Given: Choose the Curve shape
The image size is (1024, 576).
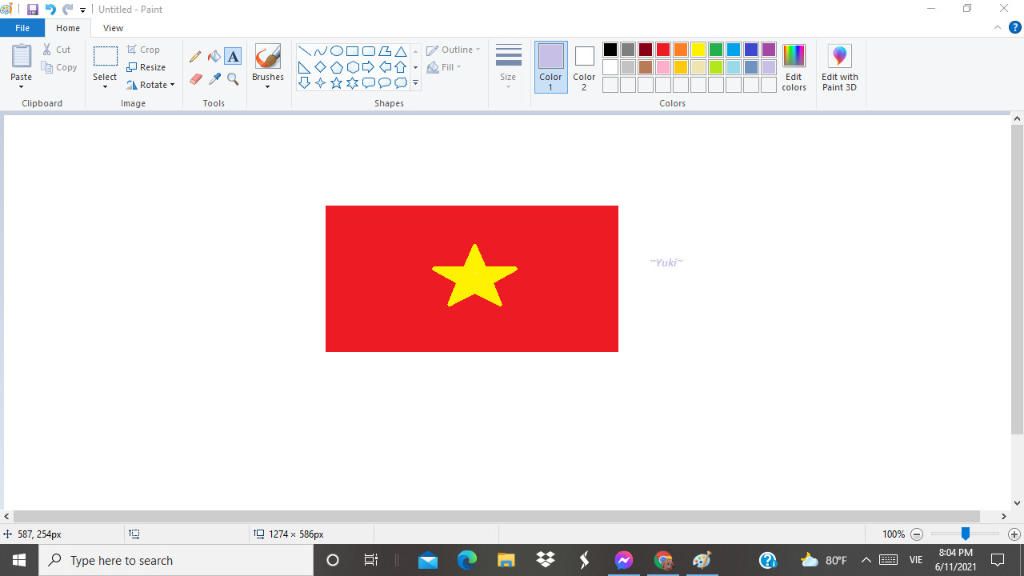Looking at the screenshot, I should (320, 51).
